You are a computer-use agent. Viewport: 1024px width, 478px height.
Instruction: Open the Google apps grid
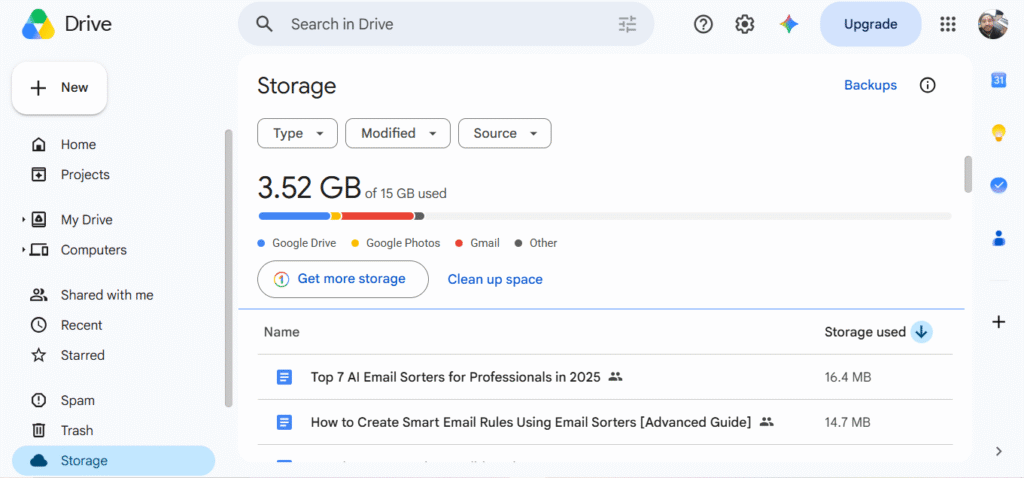948,24
